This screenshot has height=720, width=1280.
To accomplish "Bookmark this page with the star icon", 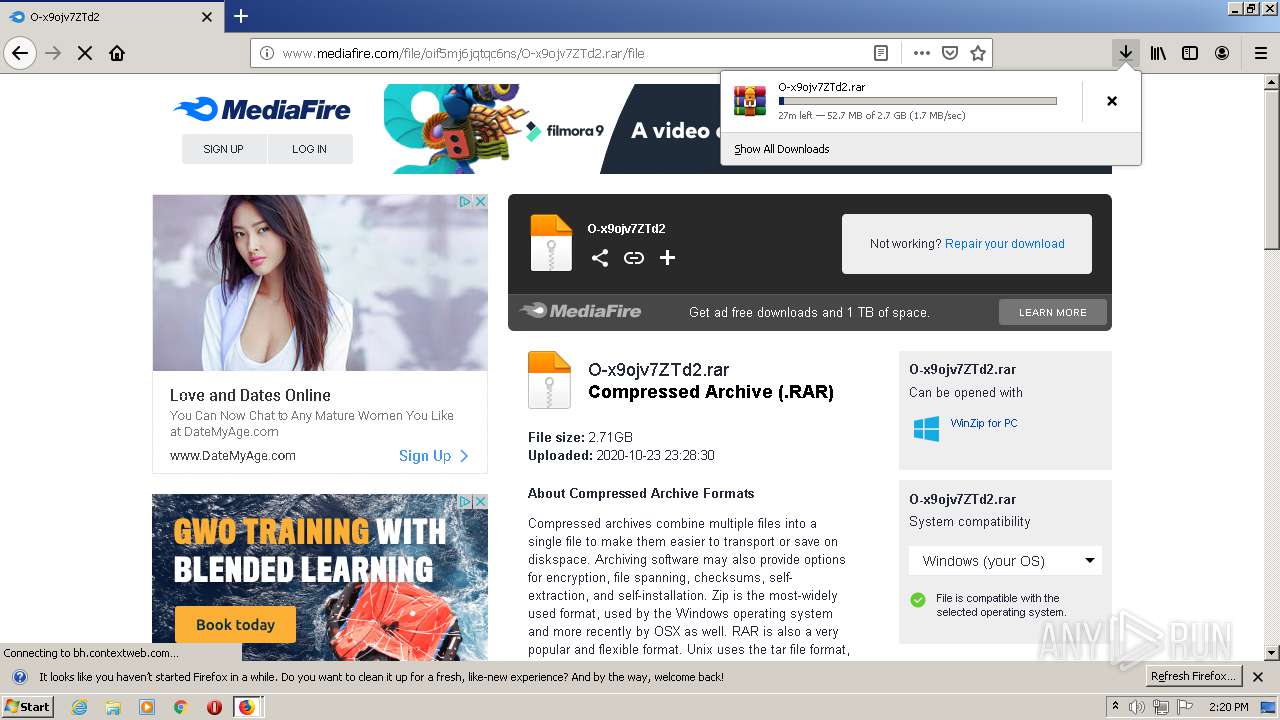I will [x=978, y=53].
